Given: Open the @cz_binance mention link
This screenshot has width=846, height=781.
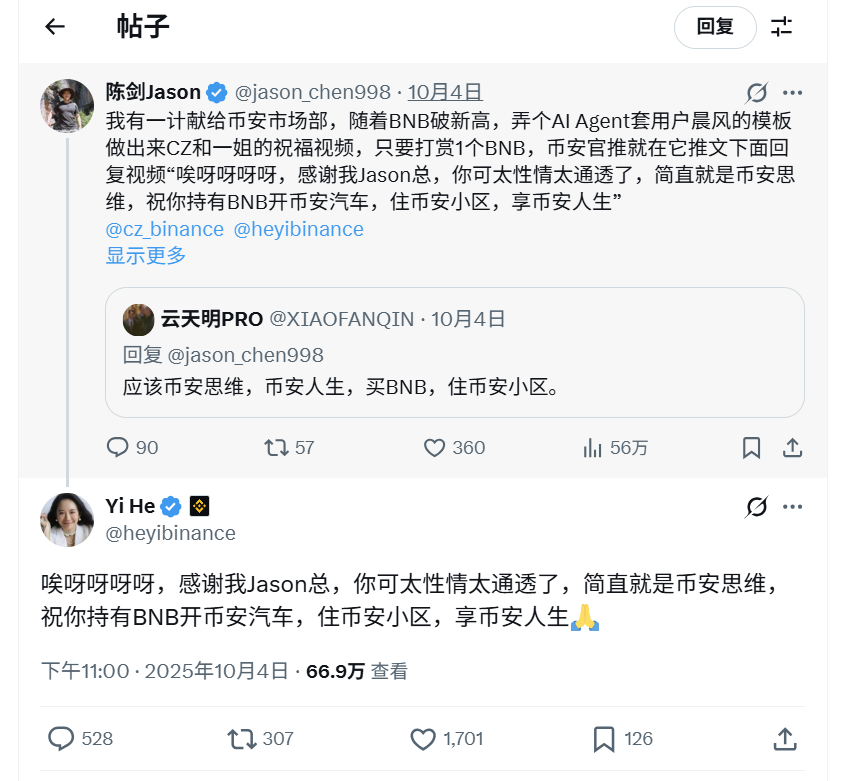Looking at the screenshot, I should pyautogui.click(x=165, y=229).
